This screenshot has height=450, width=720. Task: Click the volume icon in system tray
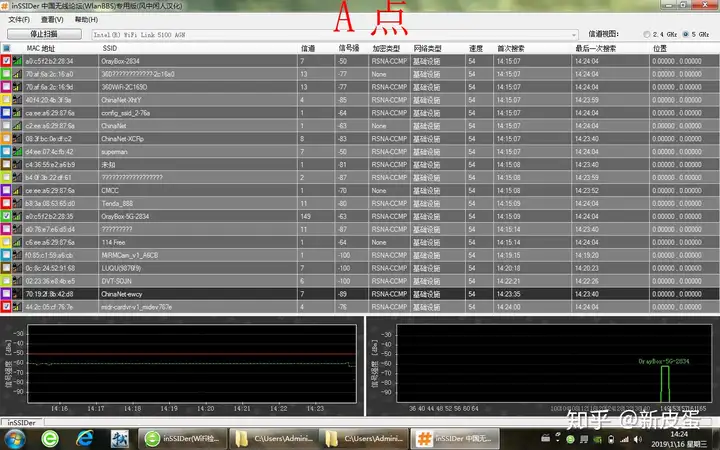click(x=638, y=439)
